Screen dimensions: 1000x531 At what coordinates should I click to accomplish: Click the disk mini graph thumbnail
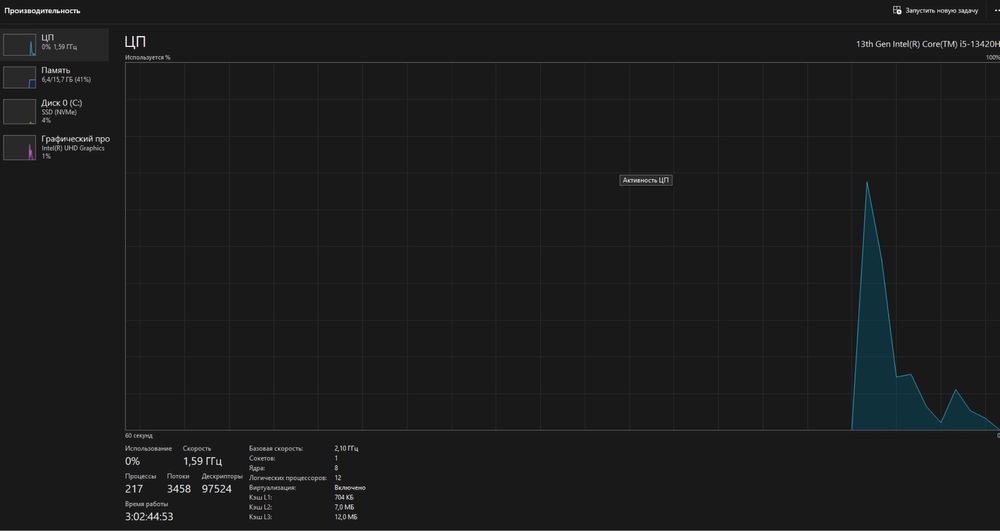[x=20, y=112]
